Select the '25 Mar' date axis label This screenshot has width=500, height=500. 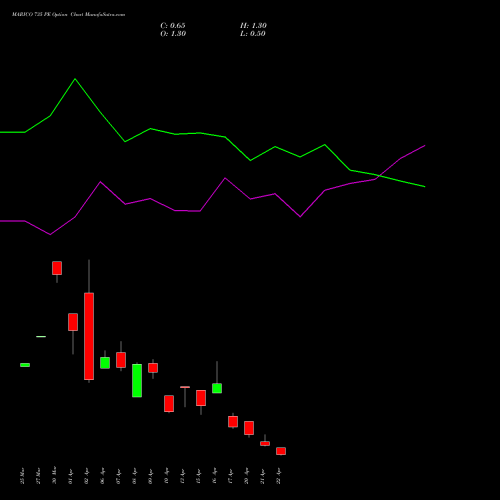22,476
